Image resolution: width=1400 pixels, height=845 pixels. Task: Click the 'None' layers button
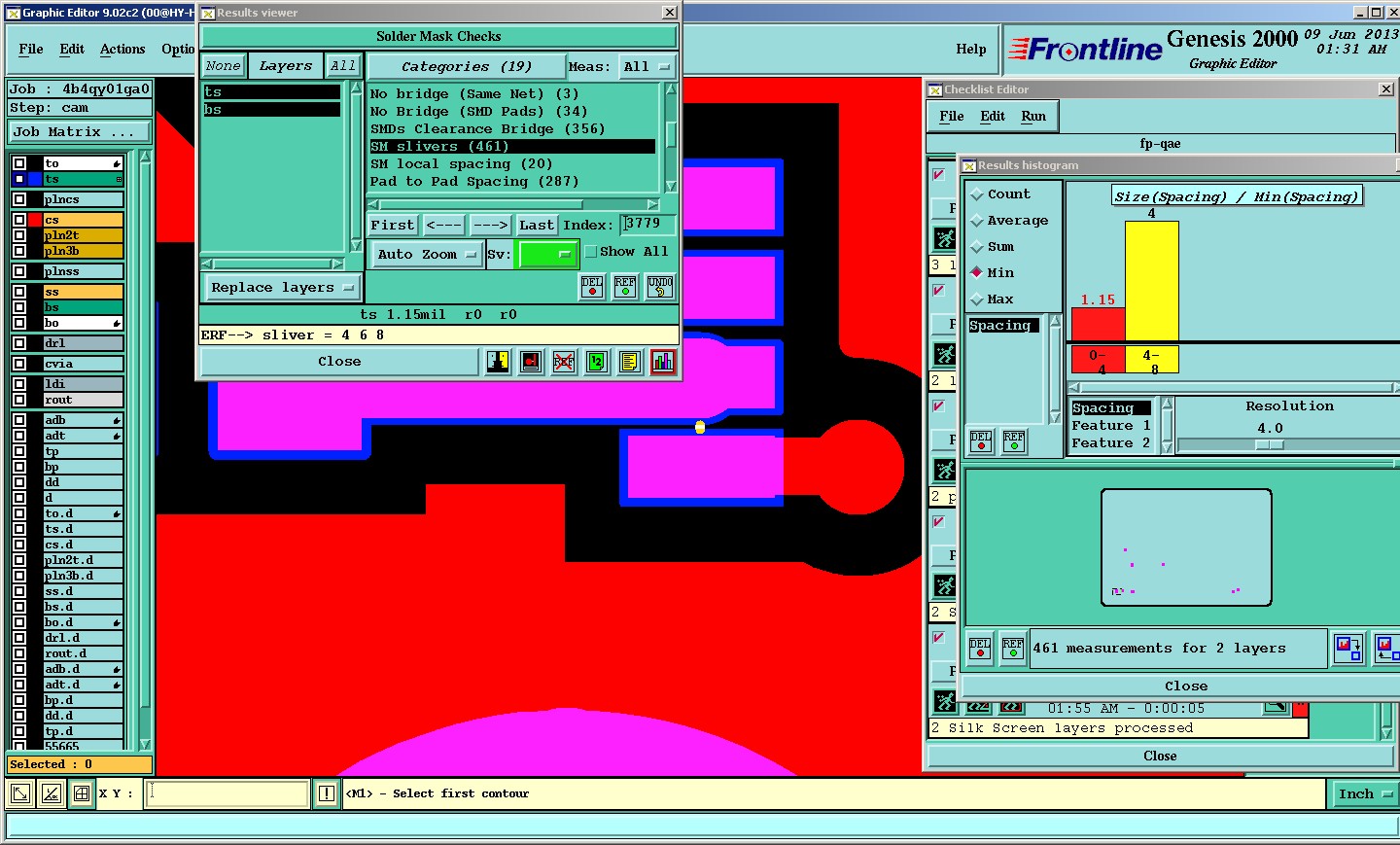click(x=223, y=66)
